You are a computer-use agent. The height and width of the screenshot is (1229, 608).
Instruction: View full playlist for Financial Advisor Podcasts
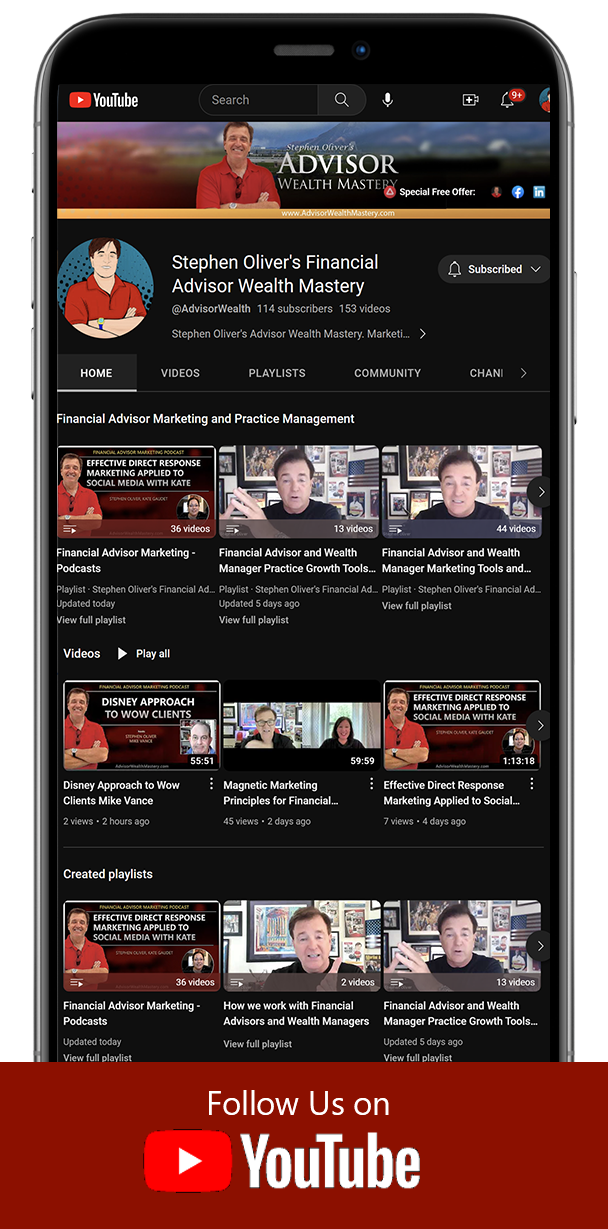93,620
